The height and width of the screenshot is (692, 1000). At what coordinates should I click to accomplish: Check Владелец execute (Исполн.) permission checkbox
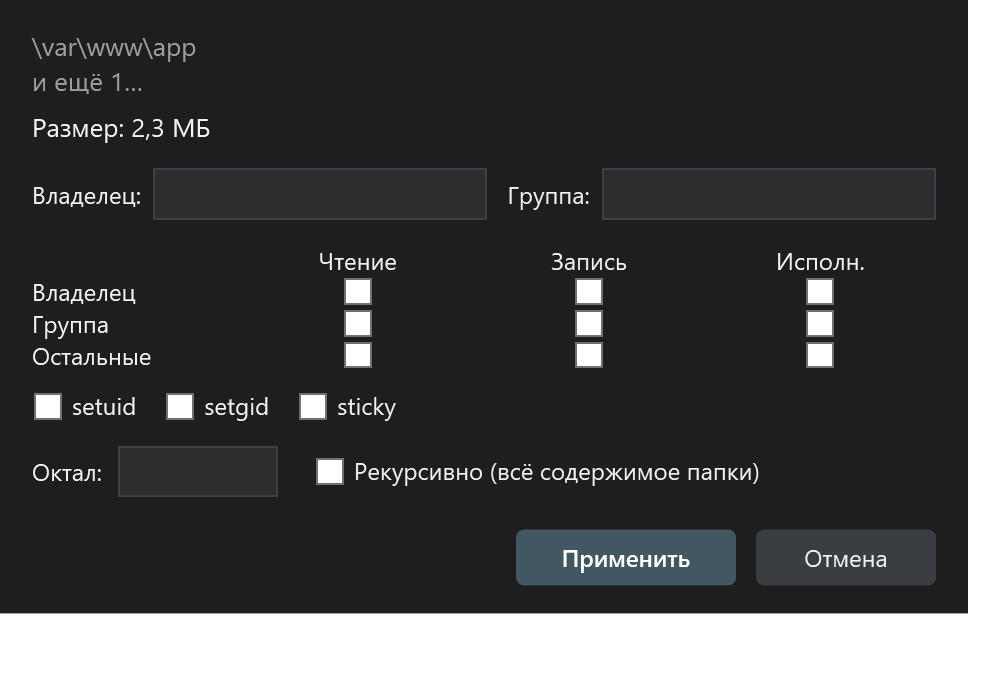(820, 292)
